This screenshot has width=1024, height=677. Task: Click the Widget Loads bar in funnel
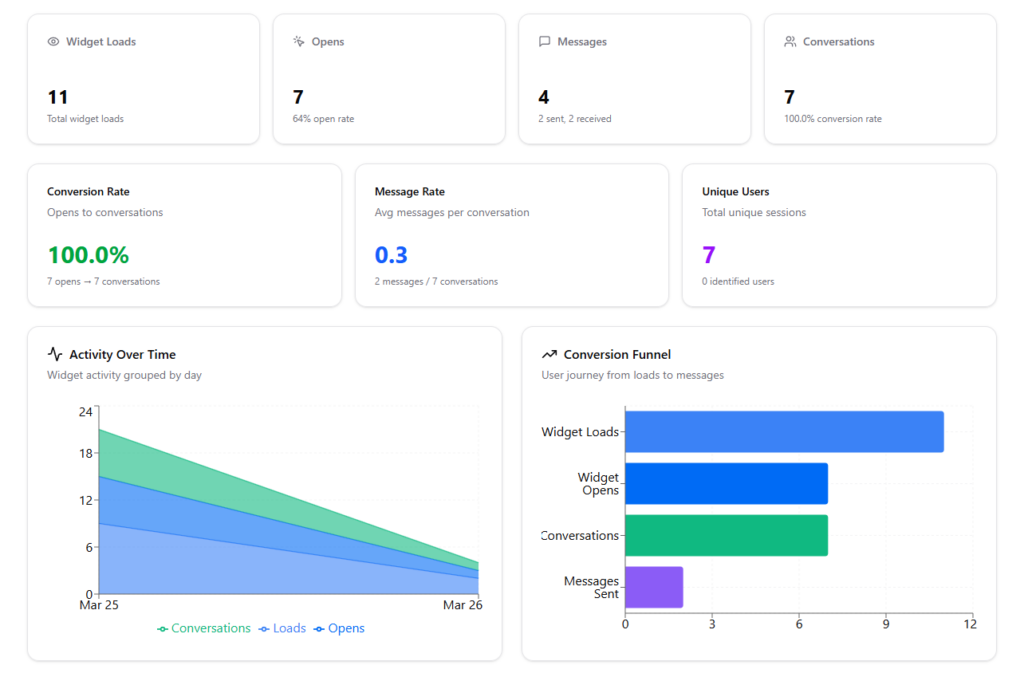(784, 432)
